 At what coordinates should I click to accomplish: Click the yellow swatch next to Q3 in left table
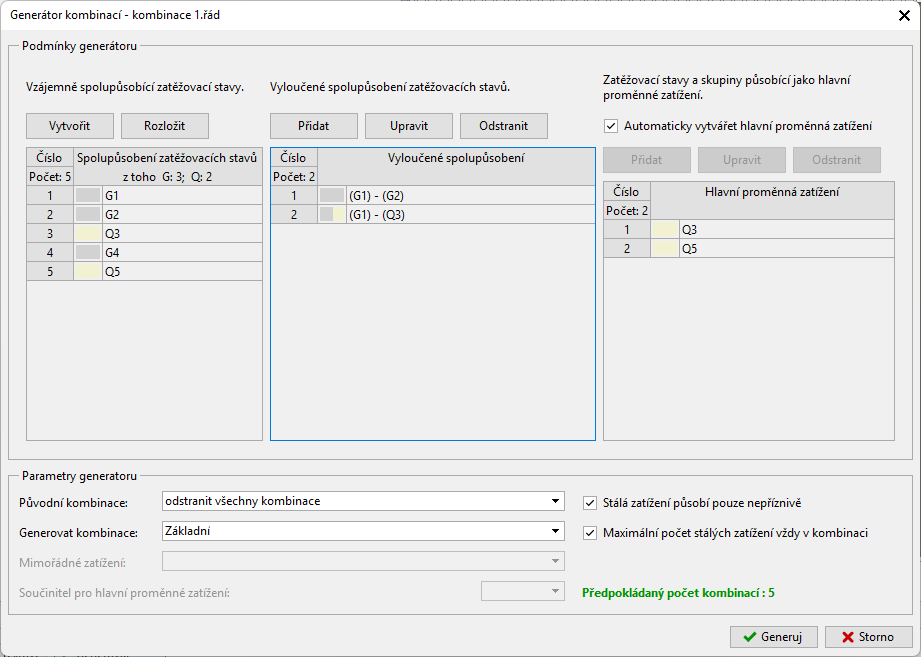coord(88,233)
